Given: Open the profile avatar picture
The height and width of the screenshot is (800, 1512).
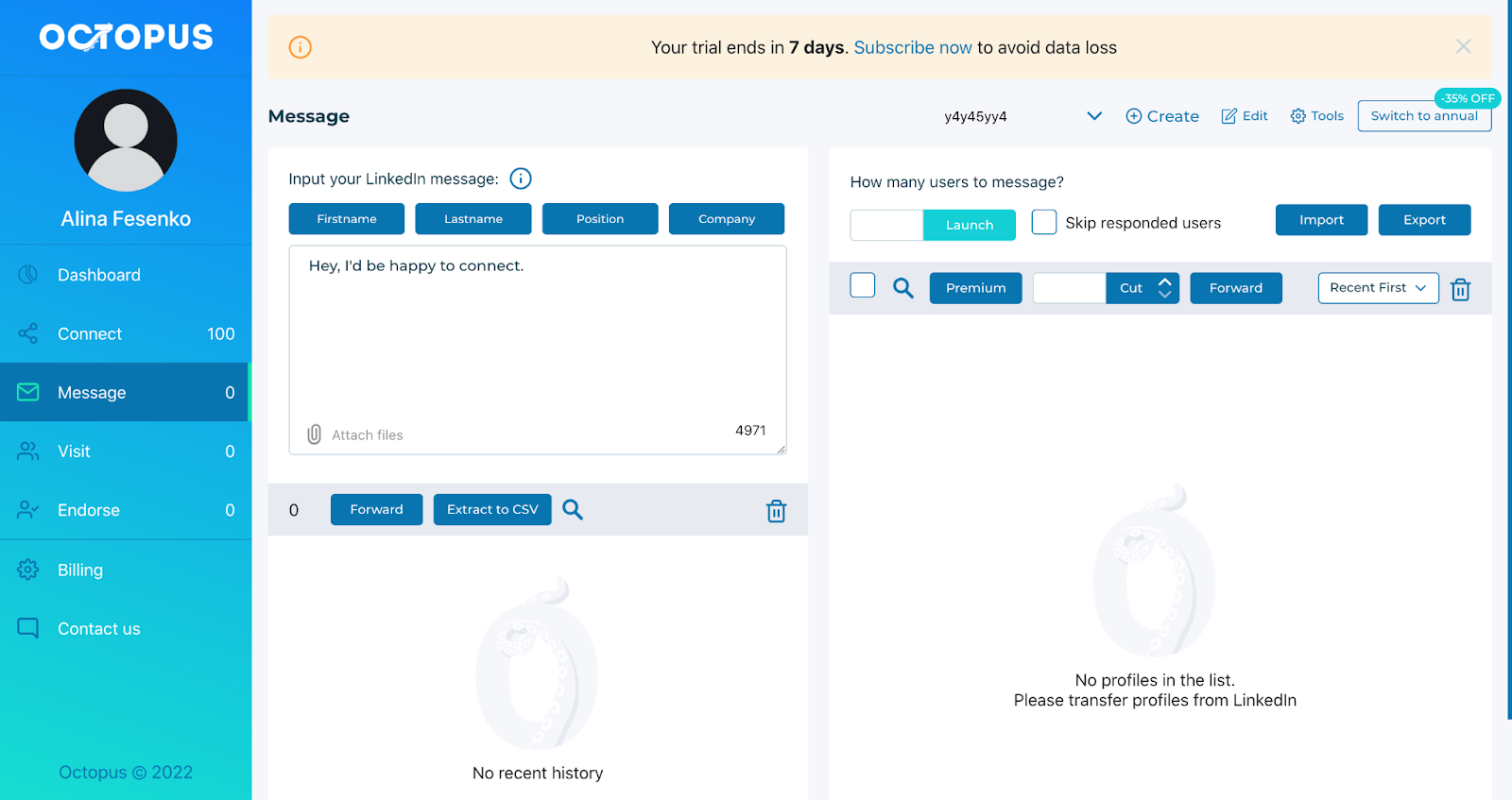Looking at the screenshot, I should click(126, 140).
